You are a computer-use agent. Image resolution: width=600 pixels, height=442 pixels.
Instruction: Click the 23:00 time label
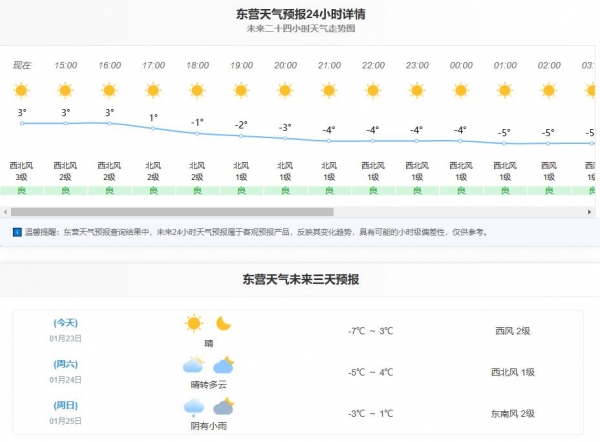[416, 65]
